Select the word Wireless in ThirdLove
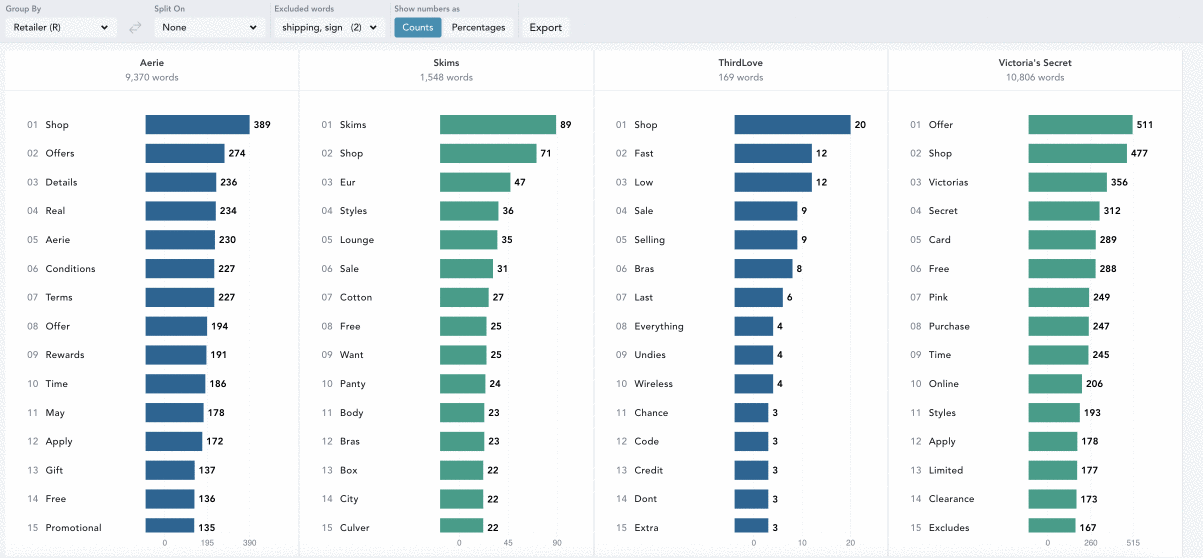Image resolution: width=1203 pixels, height=558 pixels. pos(653,384)
